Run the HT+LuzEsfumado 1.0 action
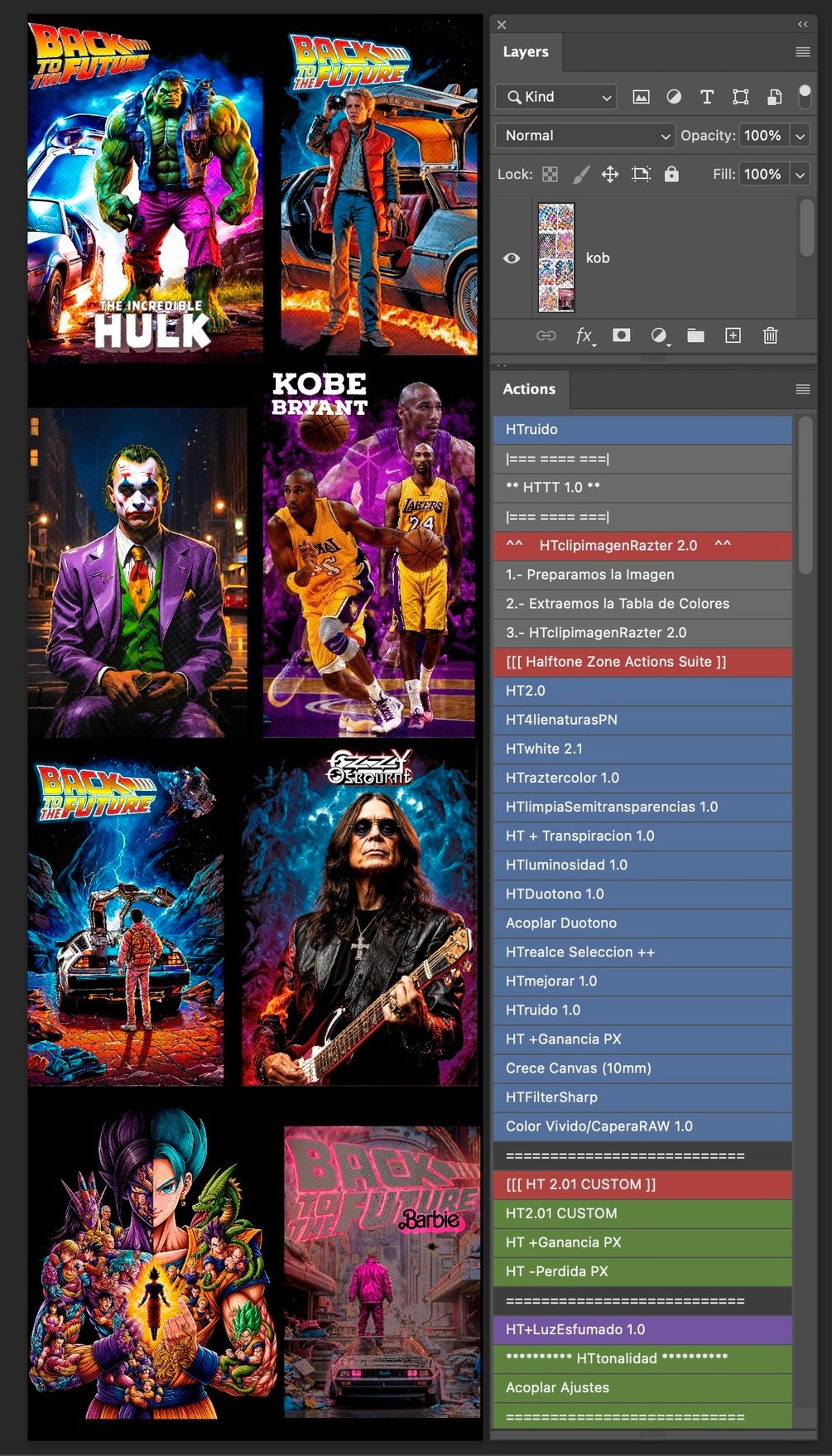The image size is (832, 1456). click(642, 1328)
